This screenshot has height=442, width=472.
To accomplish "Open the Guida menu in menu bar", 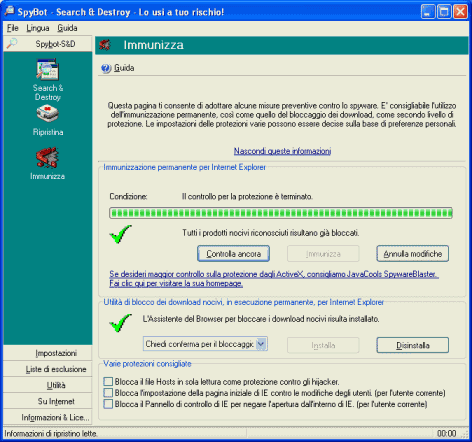I will 67,28.
